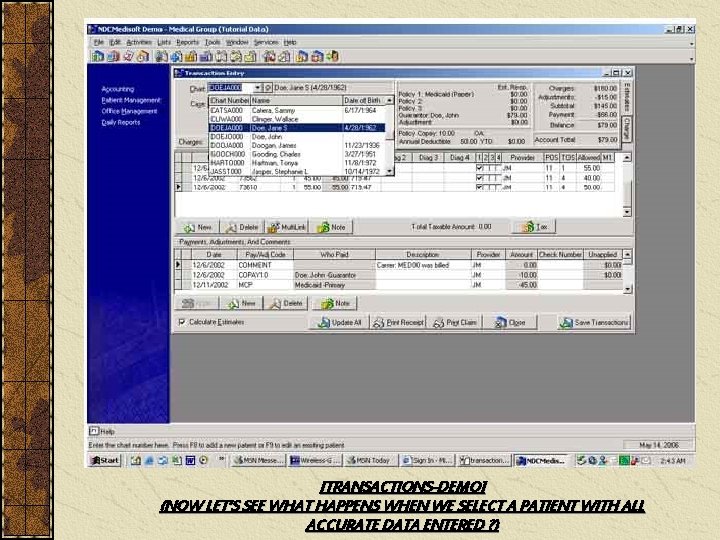This screenshot has height=540, width=720.
Task: Click the Windows Start button
Action: 105,460
